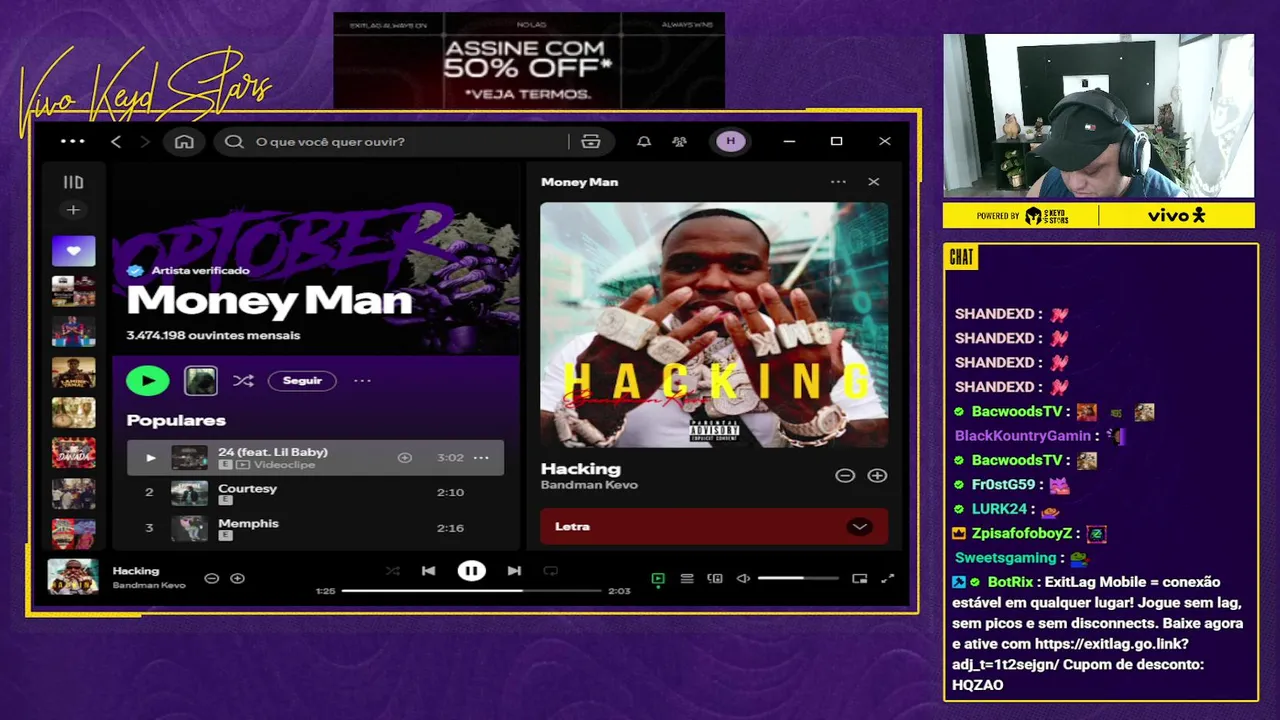Toggle the Now Playing view icon
1280x720 pixels.
(x=658, y=578)
